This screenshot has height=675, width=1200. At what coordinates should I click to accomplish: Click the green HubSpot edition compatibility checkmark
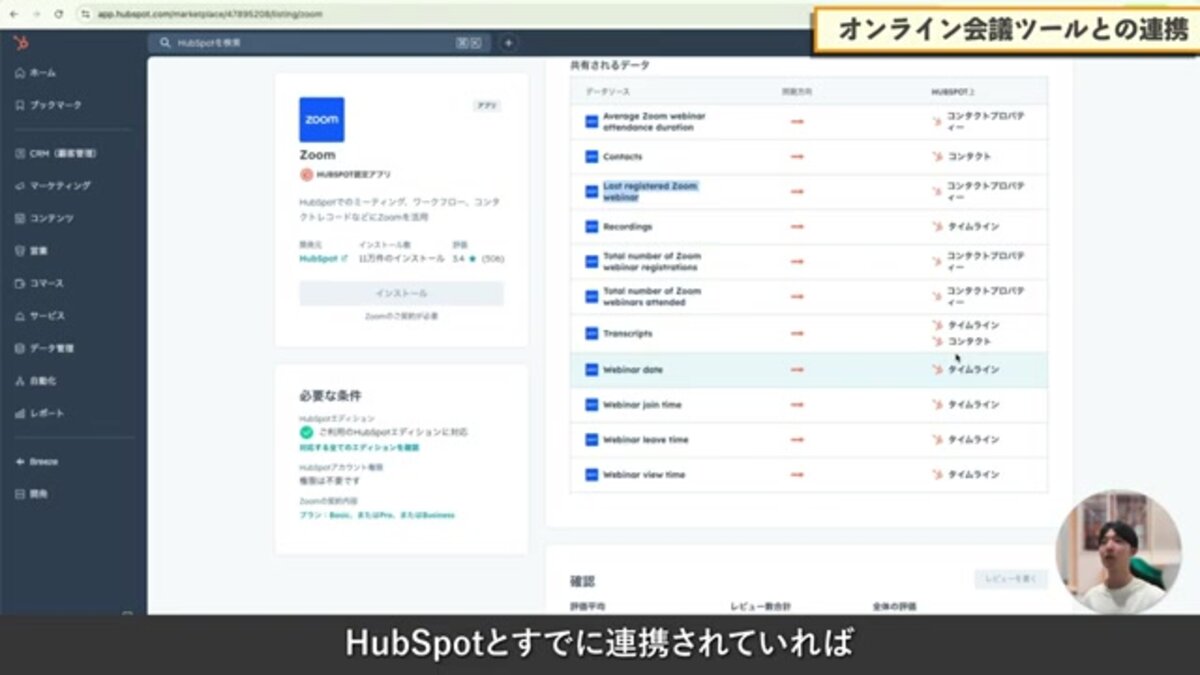click(x=307, y=432)
